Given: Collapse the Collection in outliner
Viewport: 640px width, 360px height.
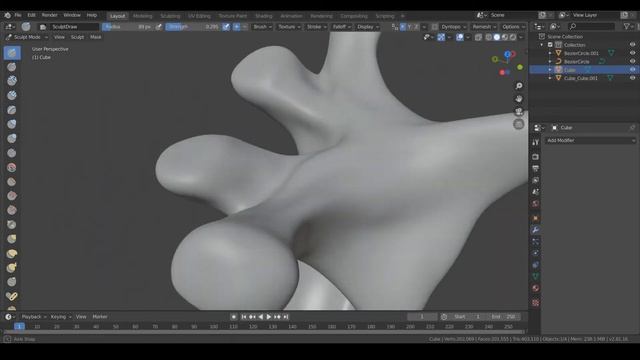Looking at the screenshot, I should point(542,45).
